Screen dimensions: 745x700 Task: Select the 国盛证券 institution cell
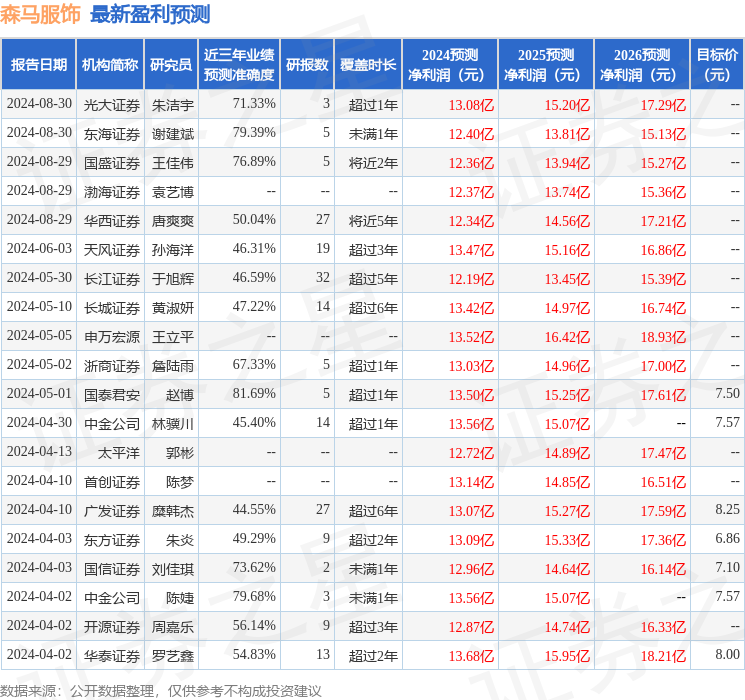click(x=112, y=163)
